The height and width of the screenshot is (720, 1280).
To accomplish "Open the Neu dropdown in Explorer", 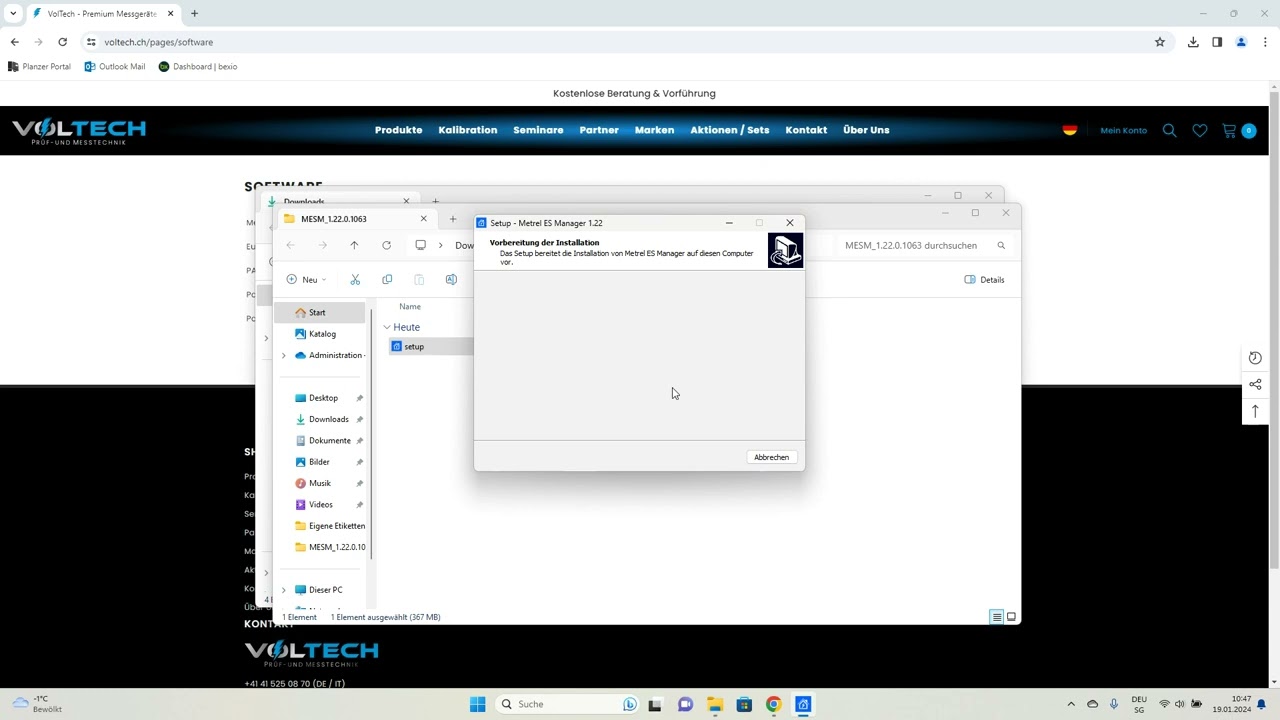I will click(306, 280).
